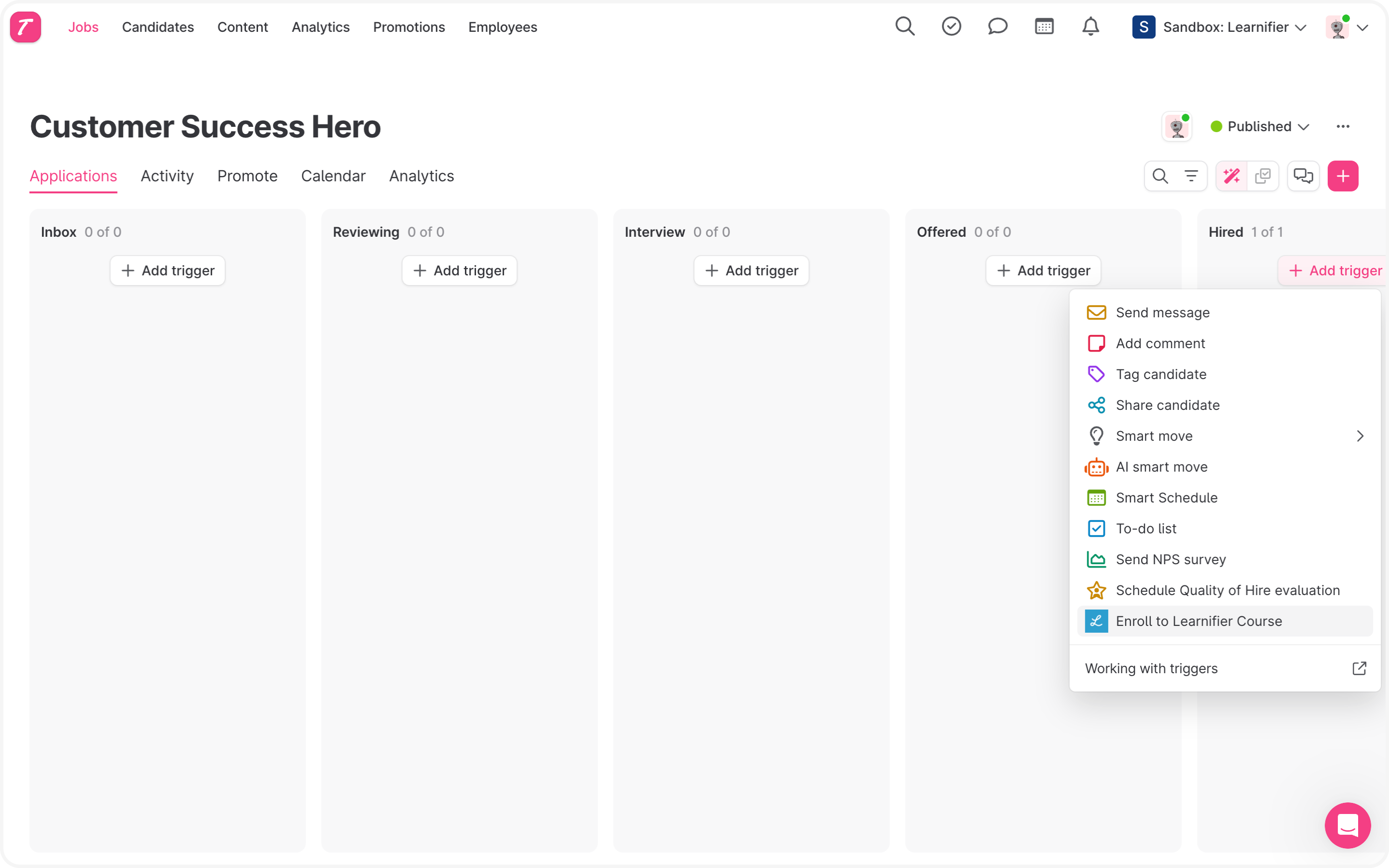This screenshot has height=868, width=1389.
Task: Choose the AI smart move trigger
Action: 1225,467
